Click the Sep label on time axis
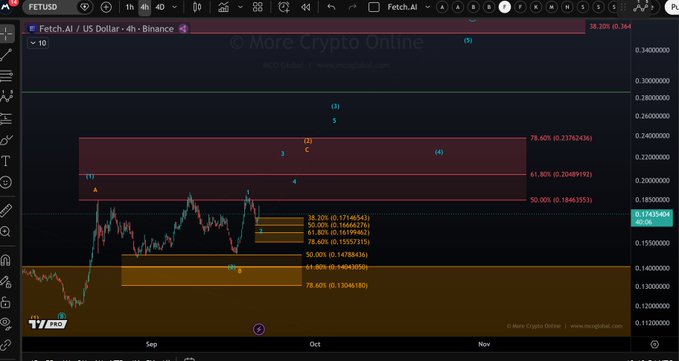Viewport: 679px width, 361px height. [152, 344]
